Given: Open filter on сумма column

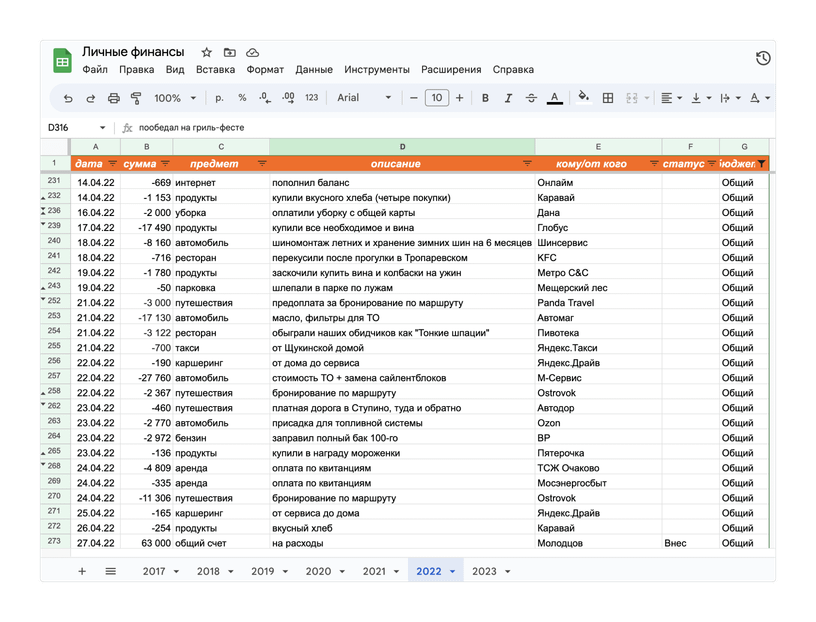Looking at the screenshot, I should (165, 163).
